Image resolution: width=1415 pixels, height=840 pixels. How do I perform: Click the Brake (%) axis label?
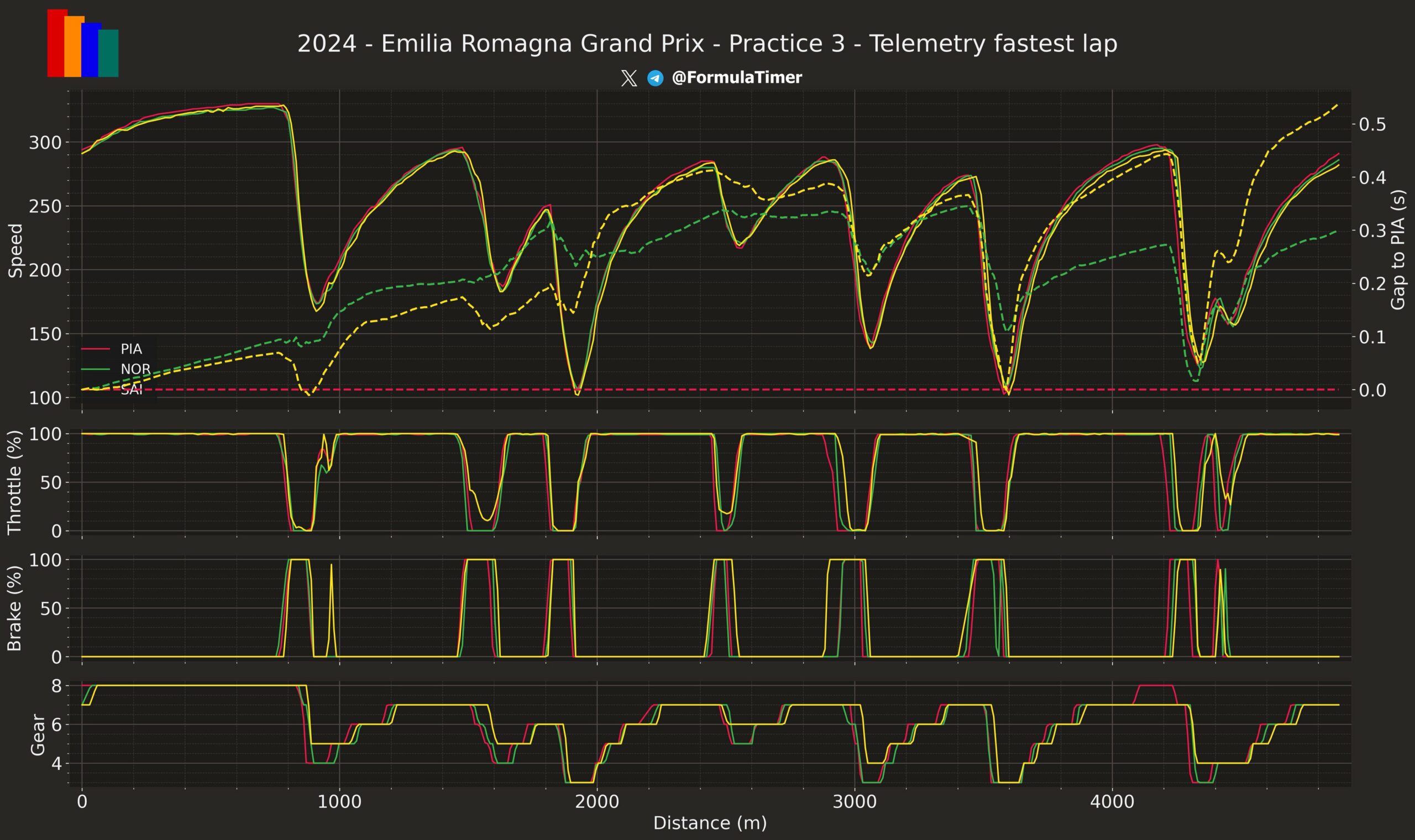coord(14,608)
